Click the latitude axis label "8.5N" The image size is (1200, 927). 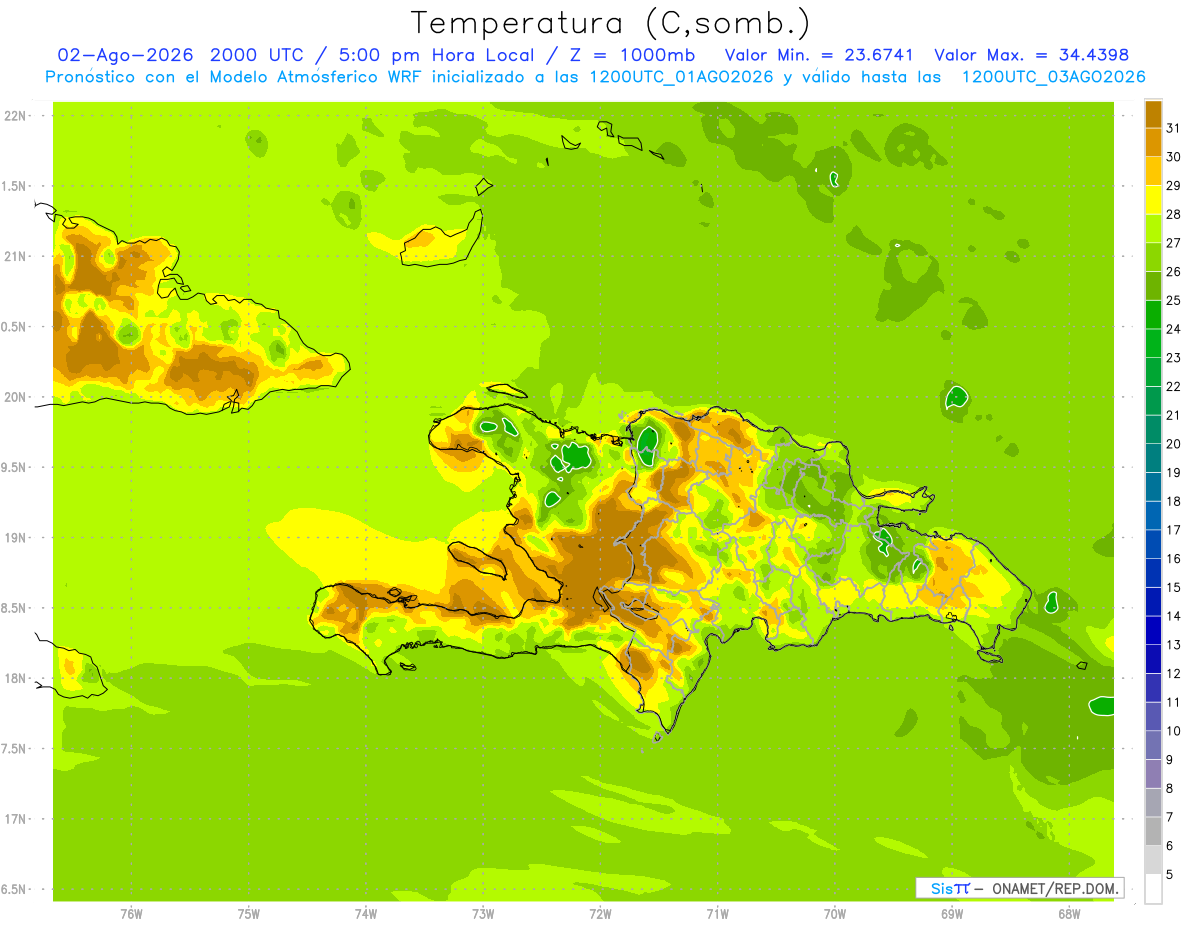tap(14, 608)
